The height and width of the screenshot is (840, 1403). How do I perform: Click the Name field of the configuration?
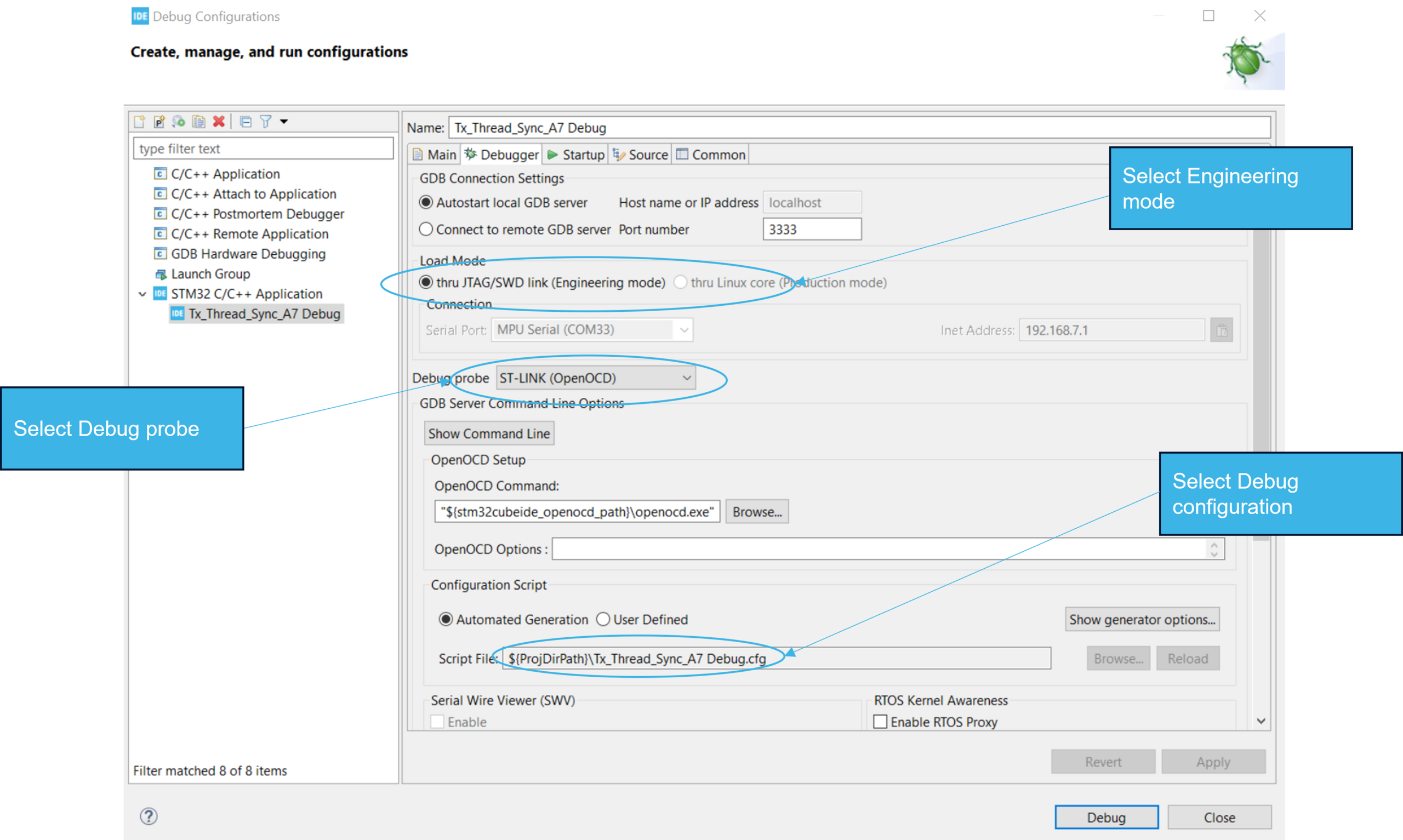(x=859, y=127)
